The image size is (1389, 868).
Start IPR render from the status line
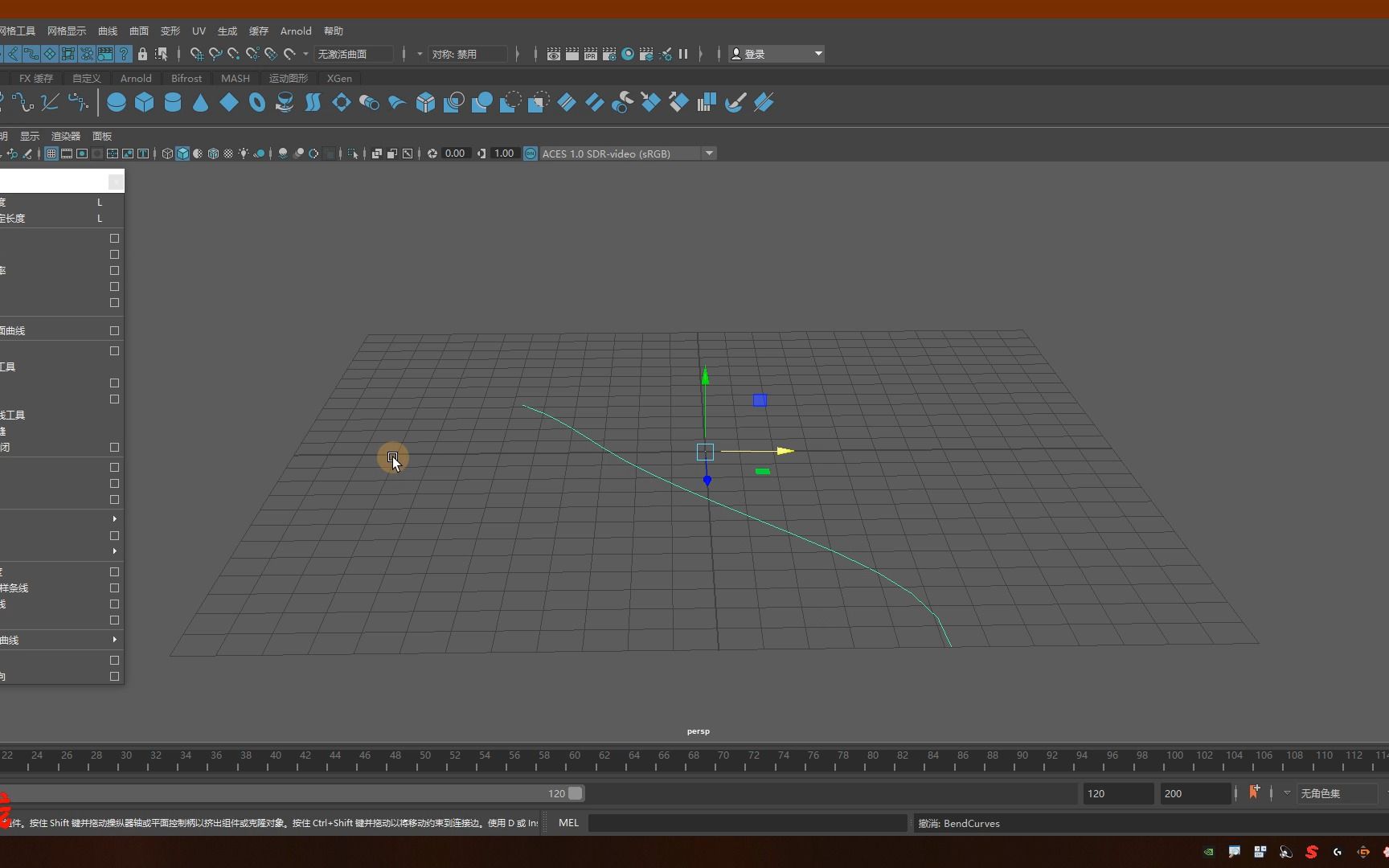591,55
